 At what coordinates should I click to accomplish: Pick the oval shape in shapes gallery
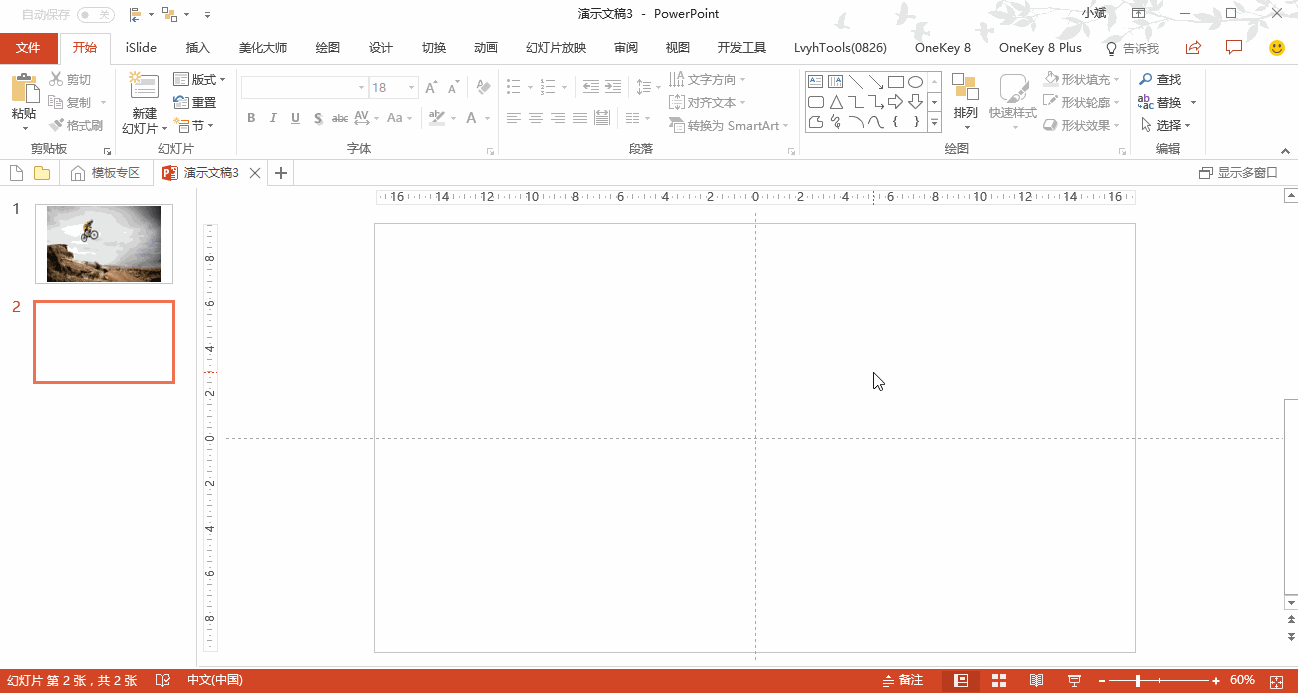coord(915,81)
